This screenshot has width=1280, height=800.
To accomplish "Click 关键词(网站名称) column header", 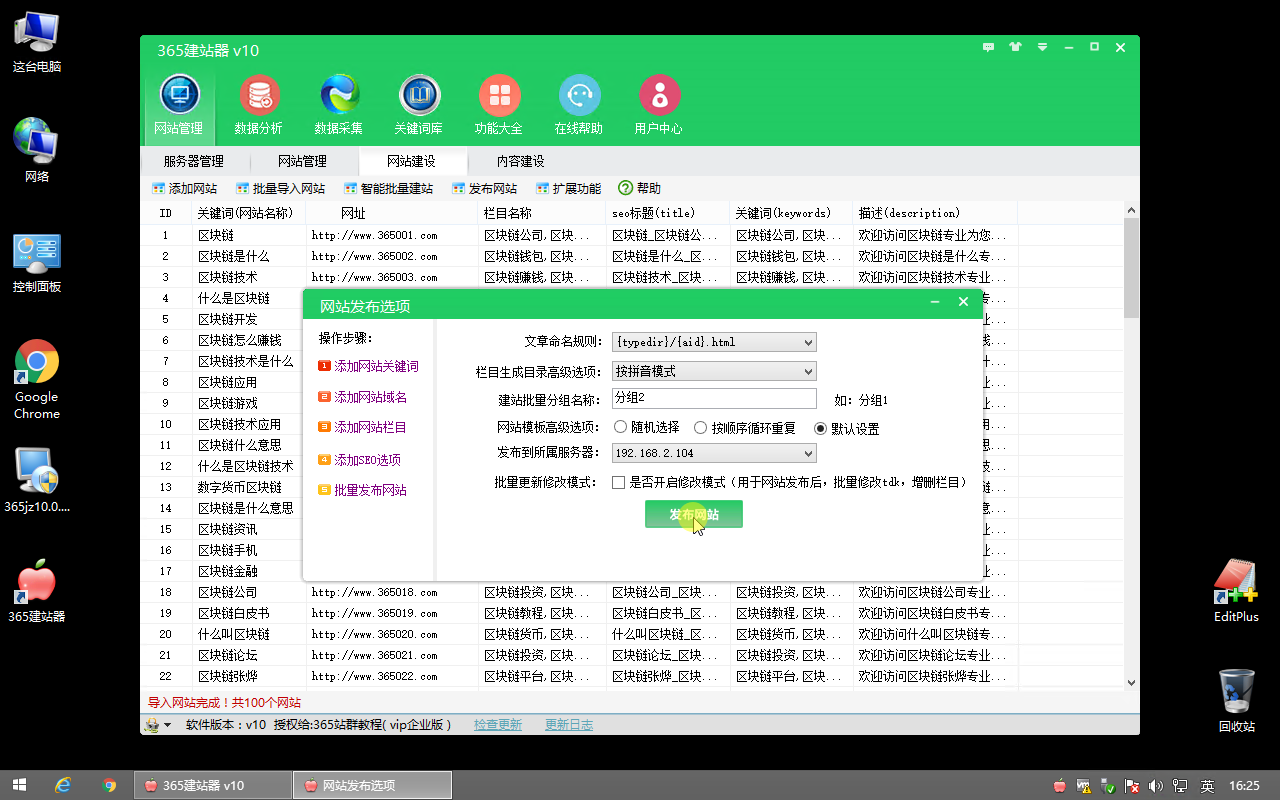I will [x=246, y=213].
